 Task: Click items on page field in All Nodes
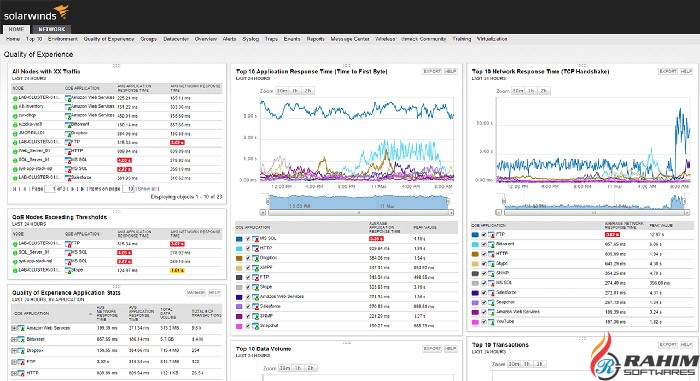[128, 189]
